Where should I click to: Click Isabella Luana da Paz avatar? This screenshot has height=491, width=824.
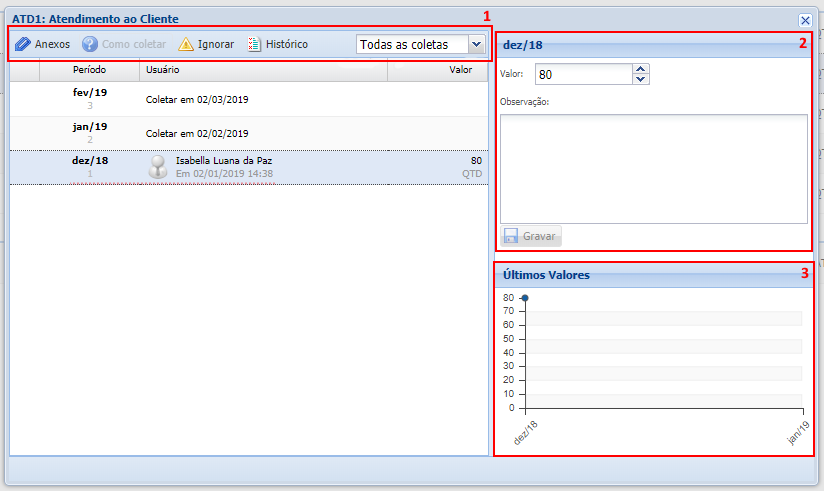[158, 167]
